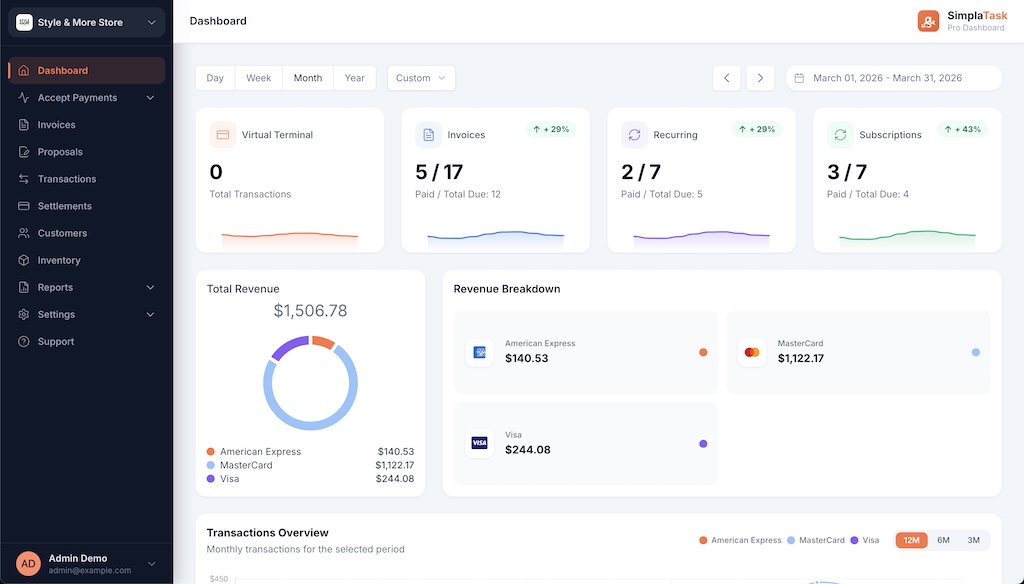Click the Subscriptions card refresh icon
This screenshot has height=584, width=1024.
point(840,135)
